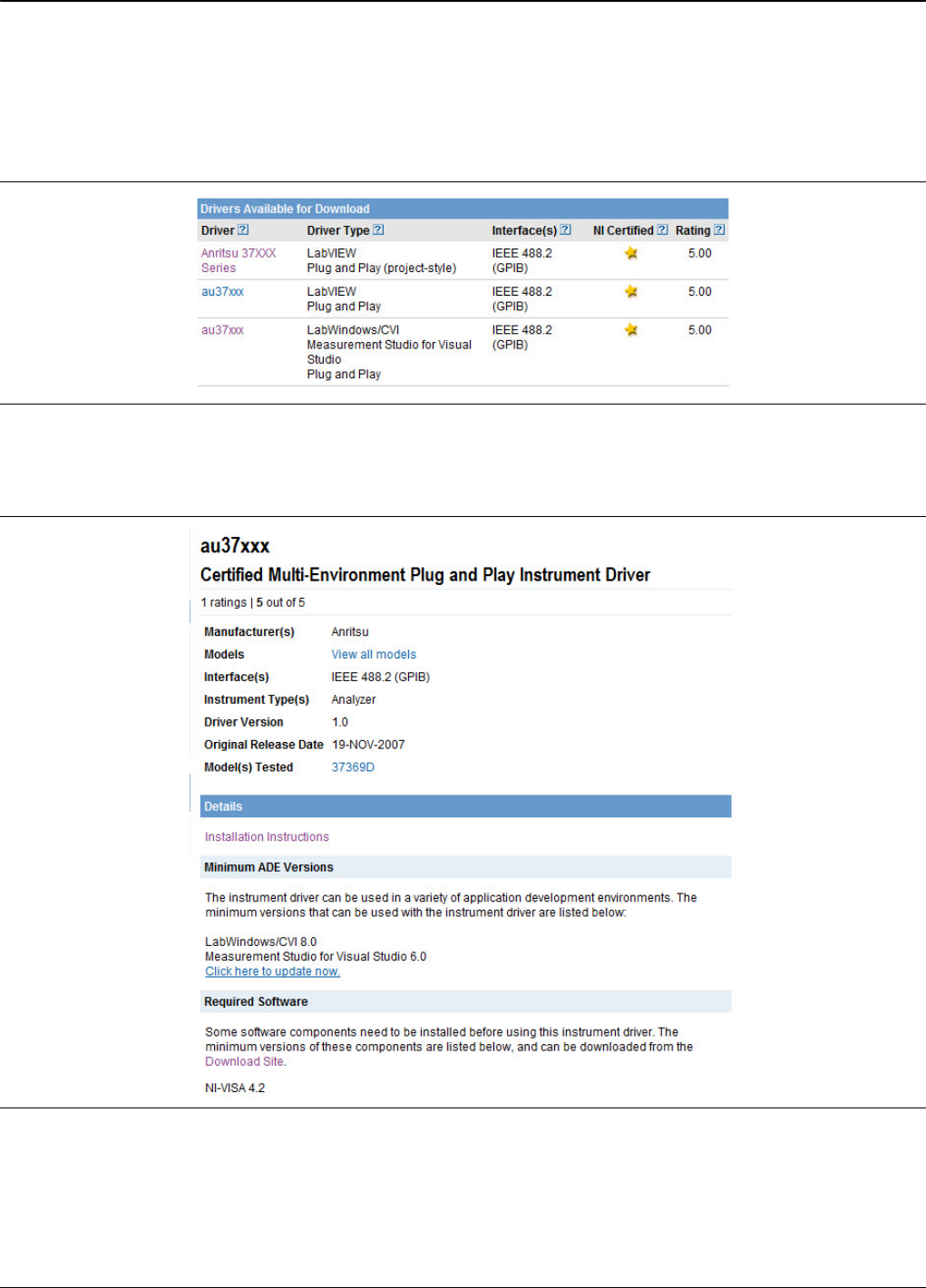The width and height of the screenshot is (926, 1288).
Task: Click the au37xxx page title
Action: 235,546
